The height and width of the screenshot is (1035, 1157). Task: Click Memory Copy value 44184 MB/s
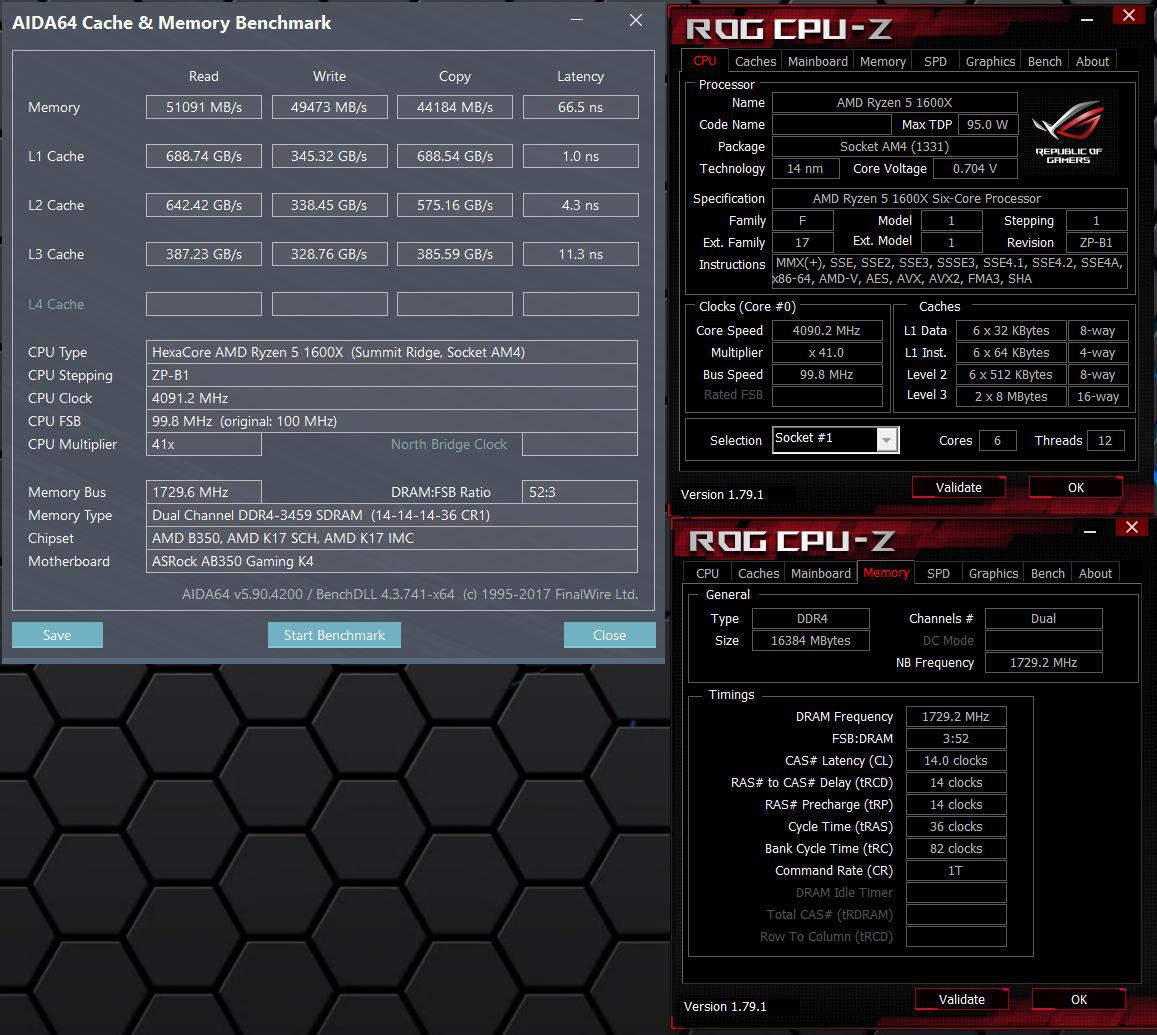(455, 107)
